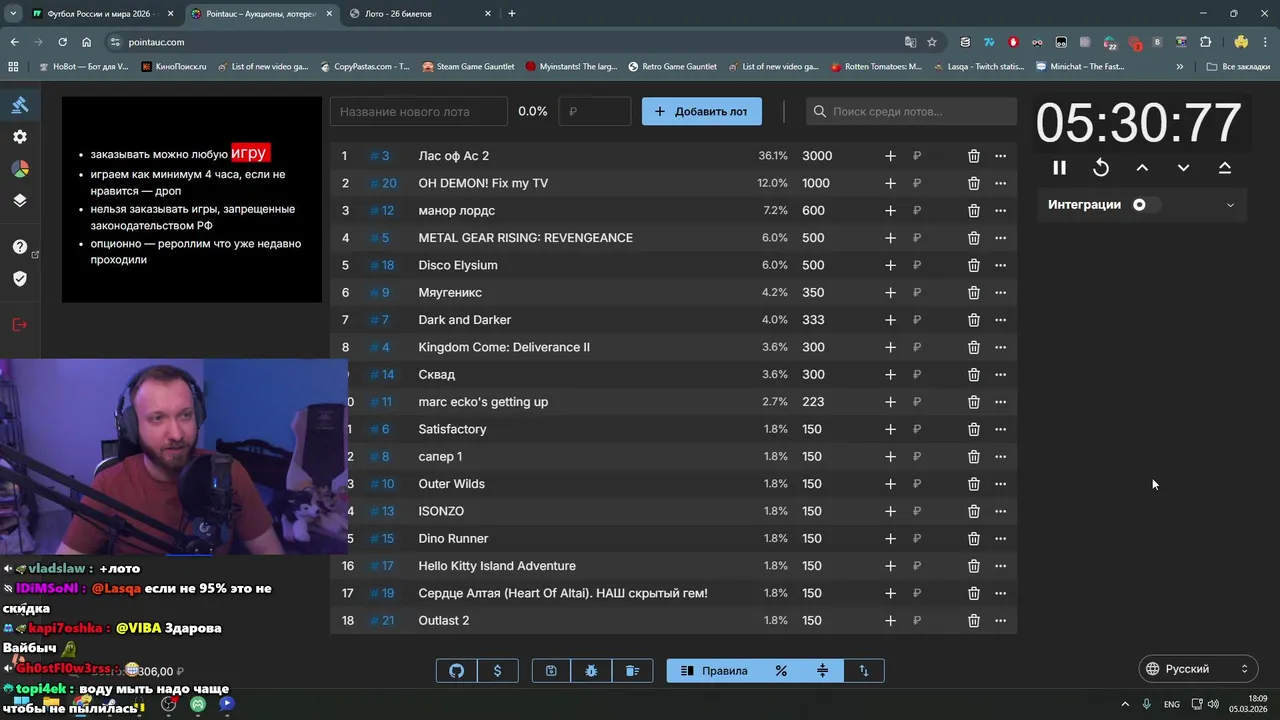This screenshot has height=720, width=1280.
Task: Click the shield check icon in the sidebar
Action: click(x=20, y=279)
